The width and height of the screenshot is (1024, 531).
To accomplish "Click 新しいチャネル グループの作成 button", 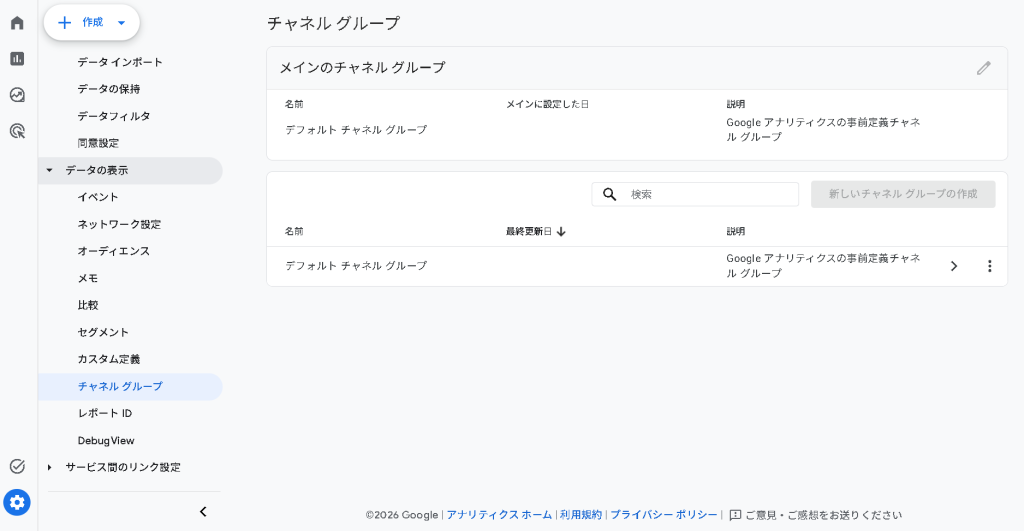I will (903, 194).
